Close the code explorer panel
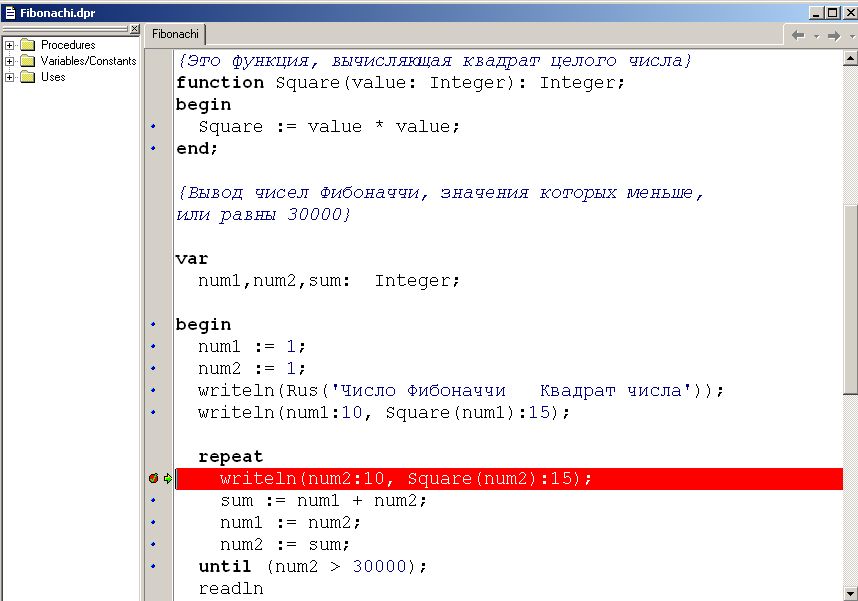The image size is (858, 601). (135, 28)
